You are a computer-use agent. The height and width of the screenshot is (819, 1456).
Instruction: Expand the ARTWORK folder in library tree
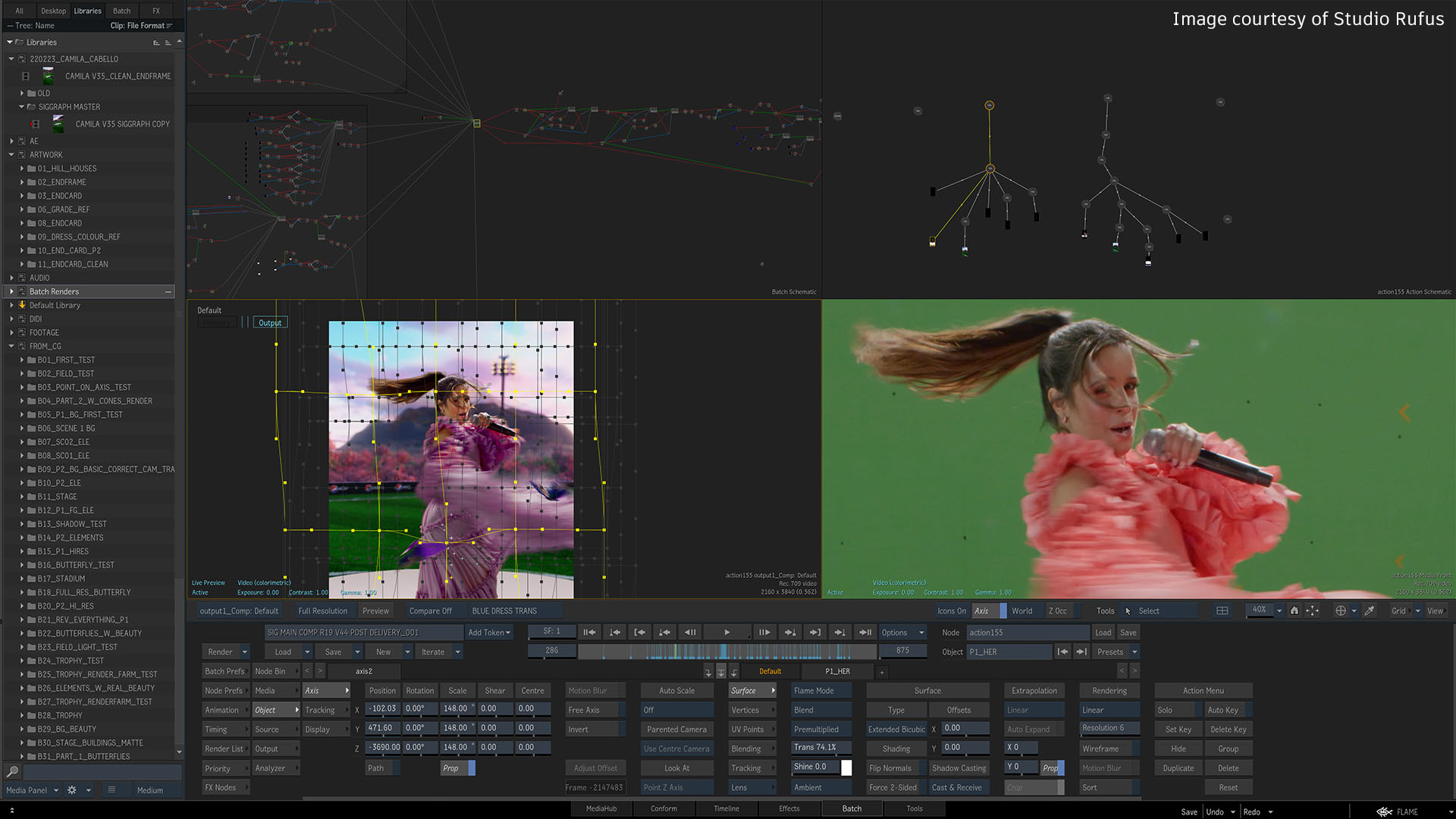click(x=12, y=154)
